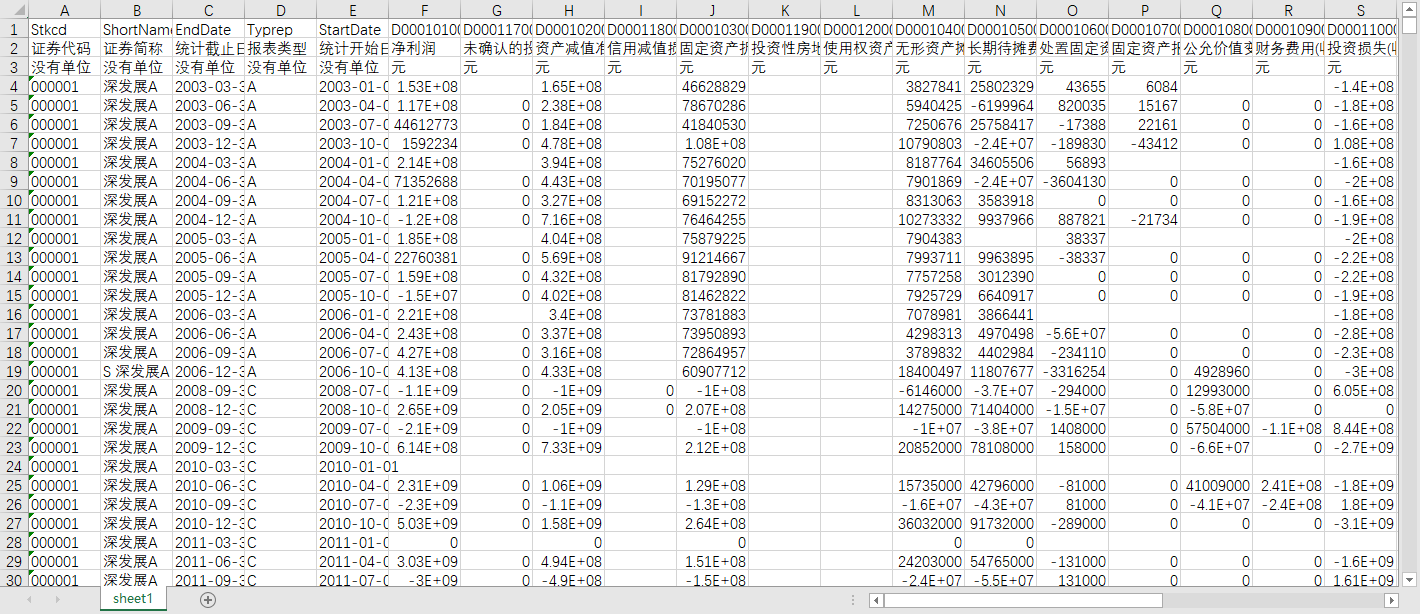Click cell containing 44612773

point(424,124)
